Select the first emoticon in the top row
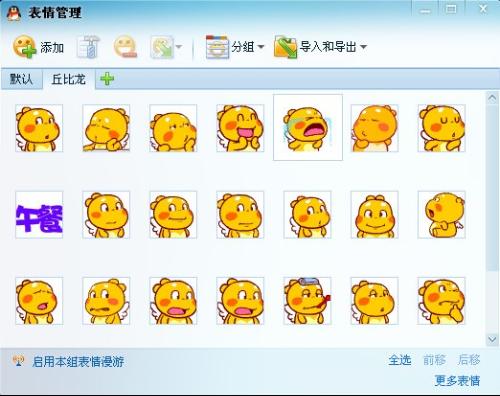This screenshot has width=500, height=396. (39, 128)
